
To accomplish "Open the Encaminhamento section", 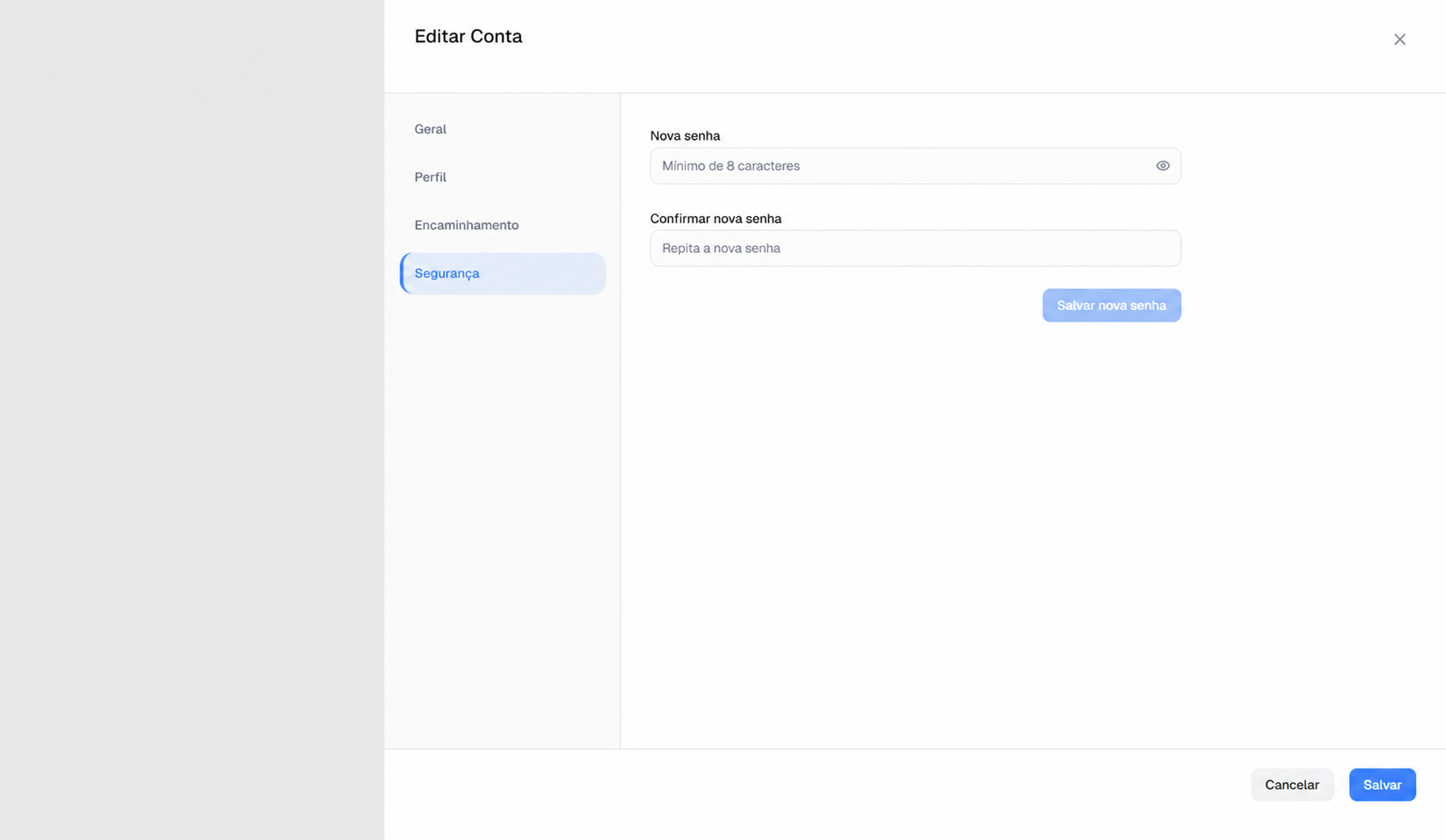I will click(502, 226).
